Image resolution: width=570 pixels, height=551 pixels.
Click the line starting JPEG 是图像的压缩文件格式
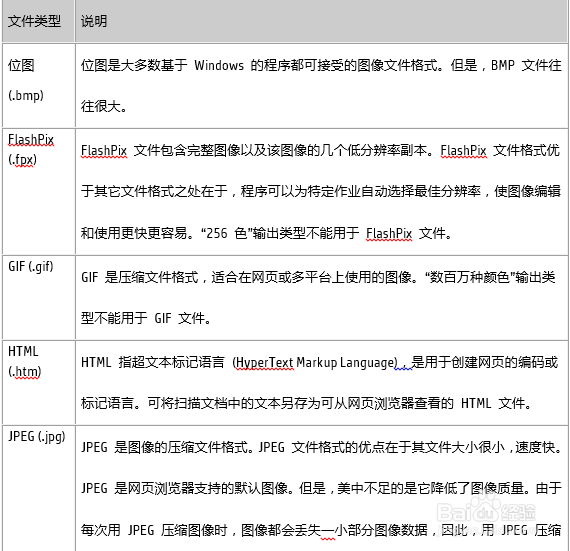point(321,447)
